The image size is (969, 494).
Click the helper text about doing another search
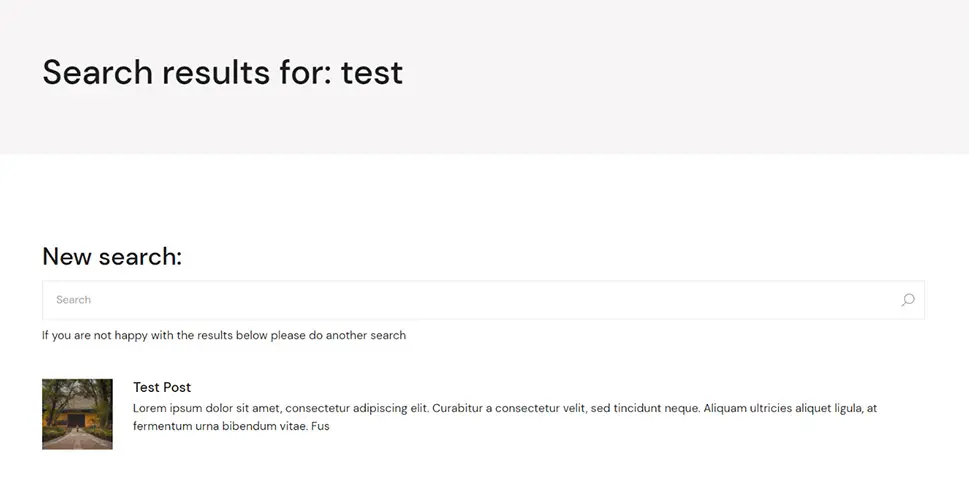224,335
